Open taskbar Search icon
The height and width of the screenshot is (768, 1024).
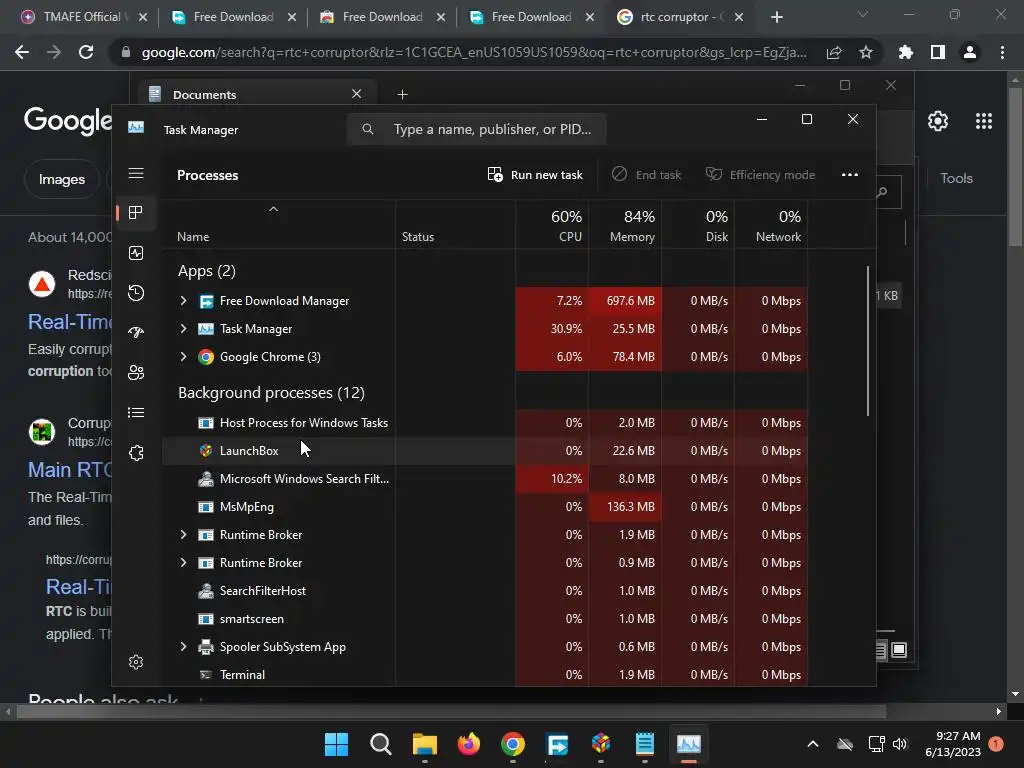[381, 744]
